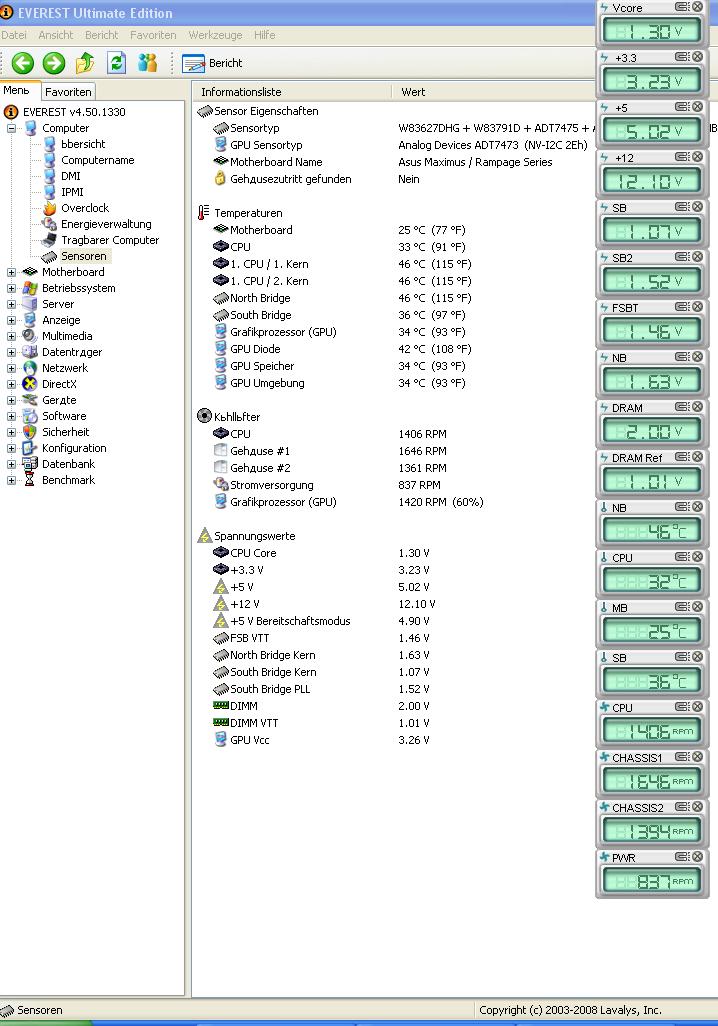
Task: Click the Temperaturen thermometer icon
Action: (204, 213)
